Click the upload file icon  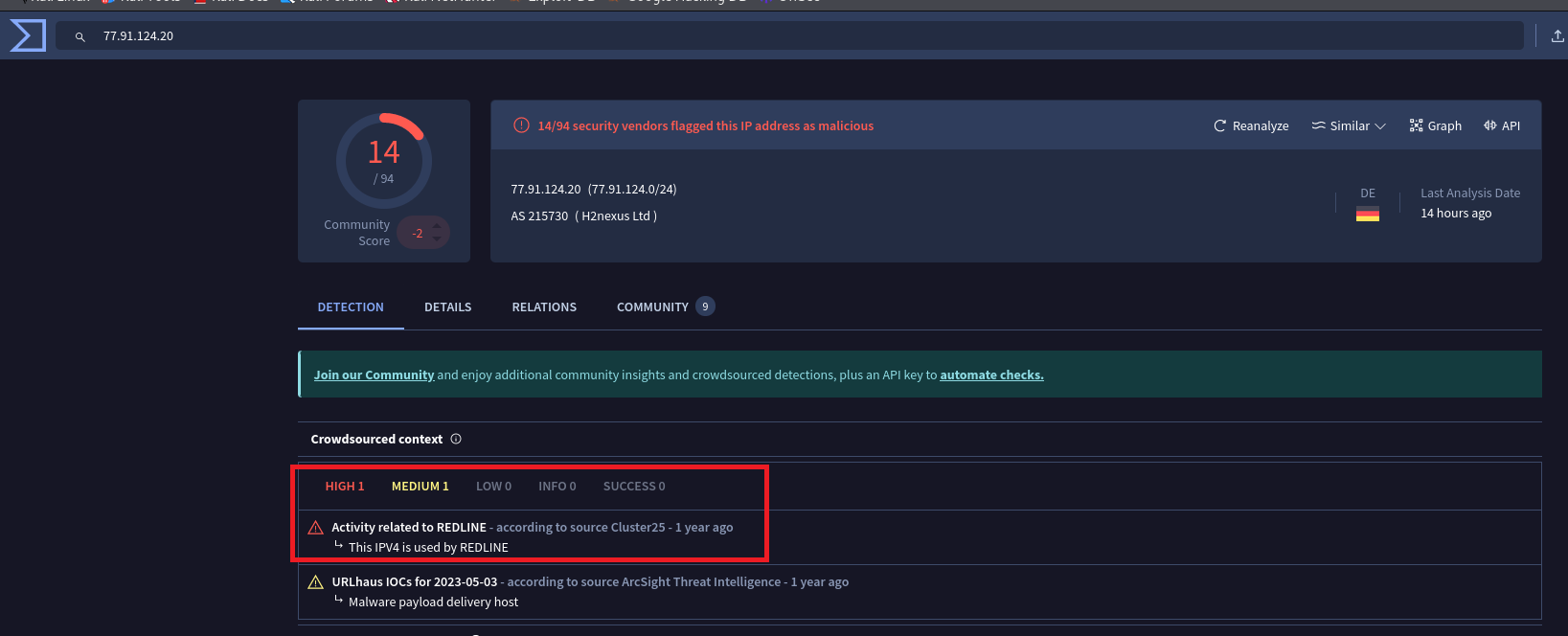pyautogui.click(x=1557, y=36)
